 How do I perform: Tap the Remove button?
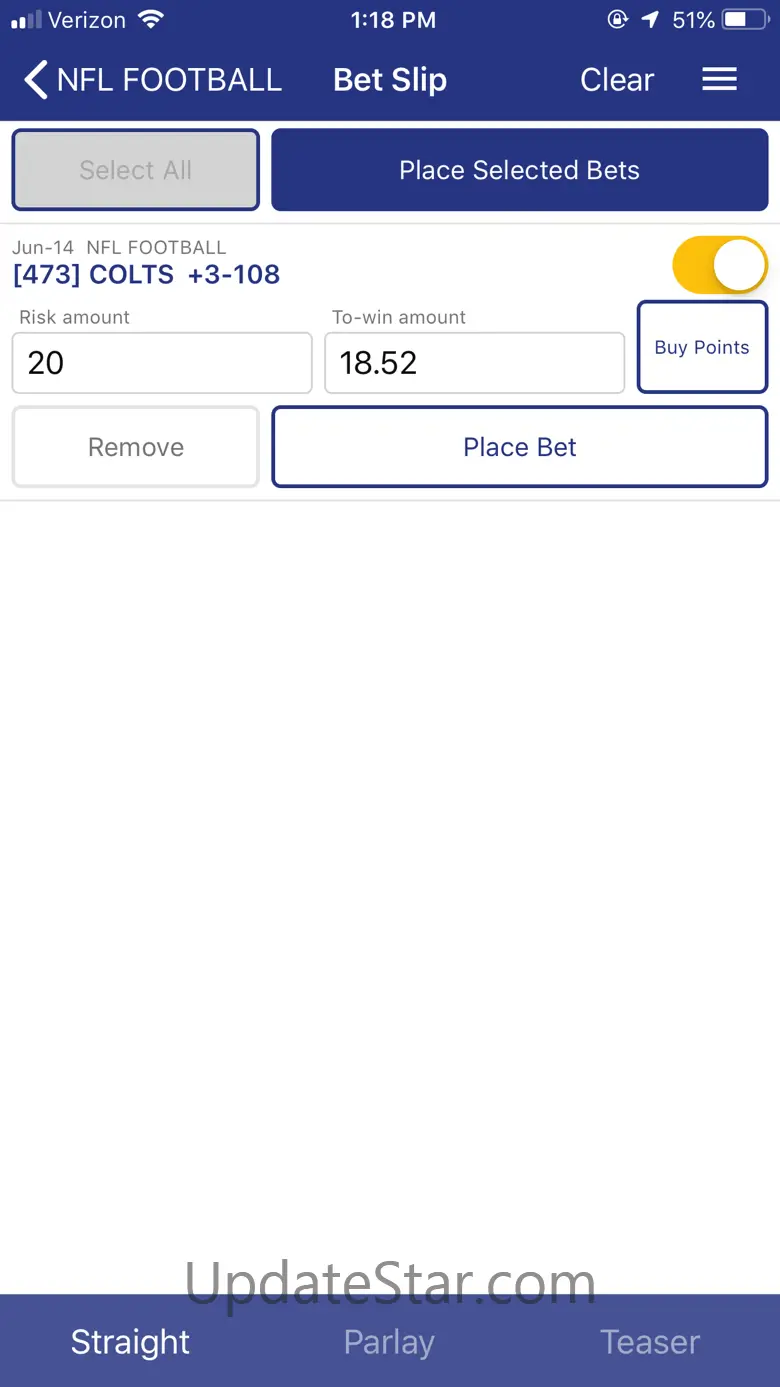(136, 447)
